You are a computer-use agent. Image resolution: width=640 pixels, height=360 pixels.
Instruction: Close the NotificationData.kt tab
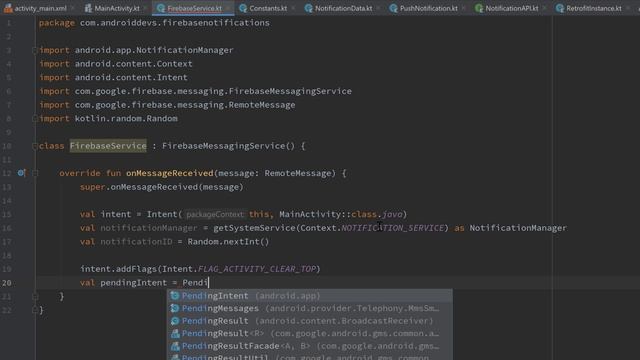point(378,8)
